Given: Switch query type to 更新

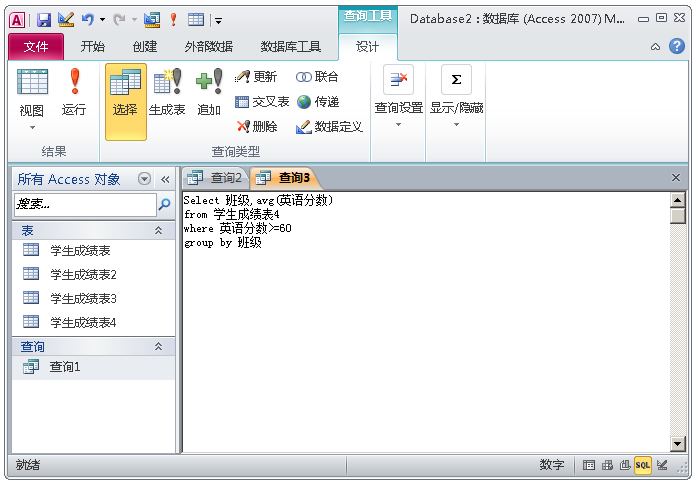Looking at the screenshot, I should pos(256,77).
